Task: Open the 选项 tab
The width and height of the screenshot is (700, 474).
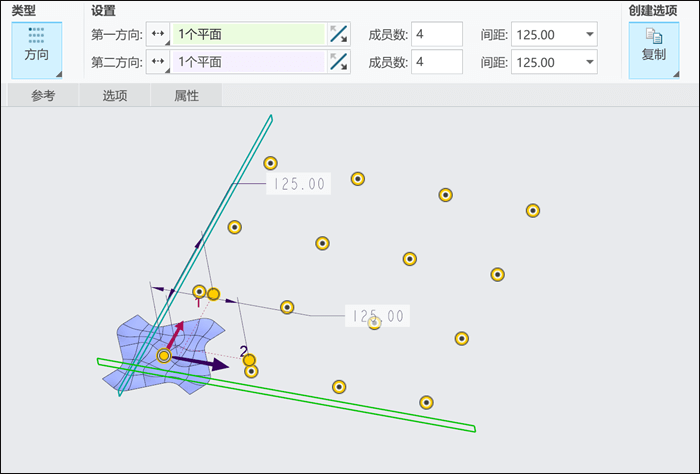Action: (x=115, y=95)
